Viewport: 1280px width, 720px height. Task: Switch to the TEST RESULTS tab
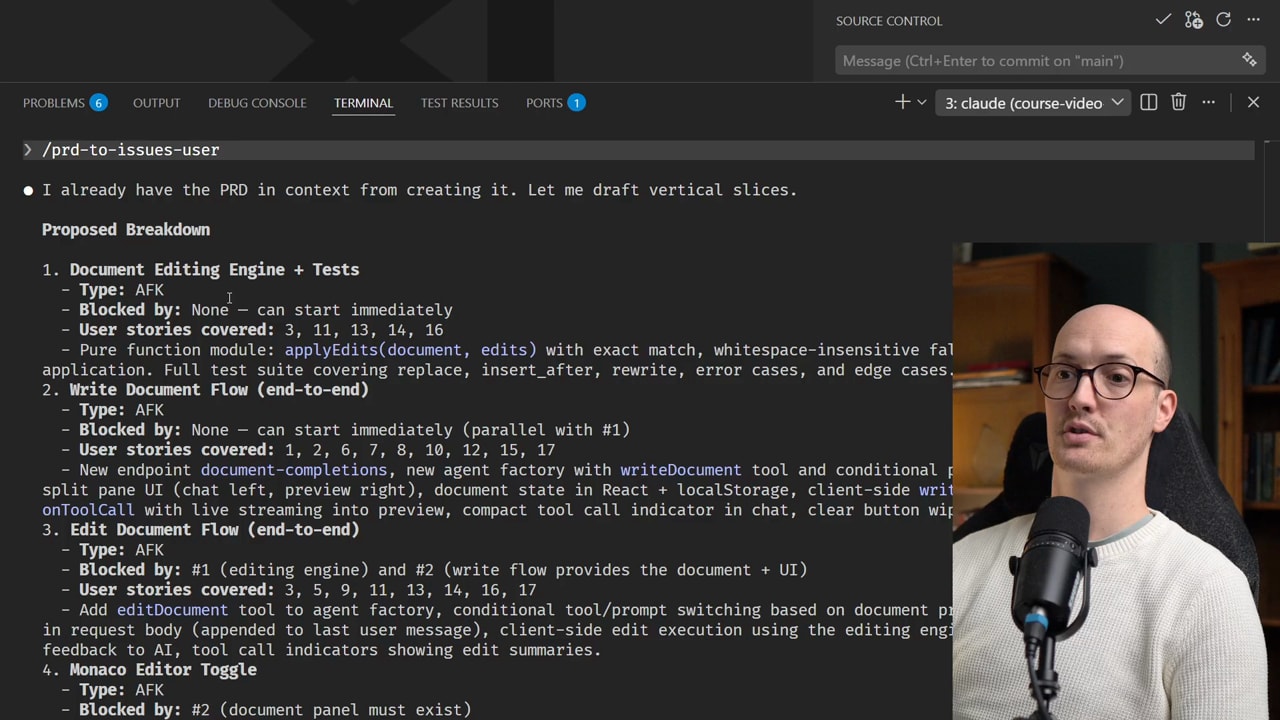(x=459, y=102)
